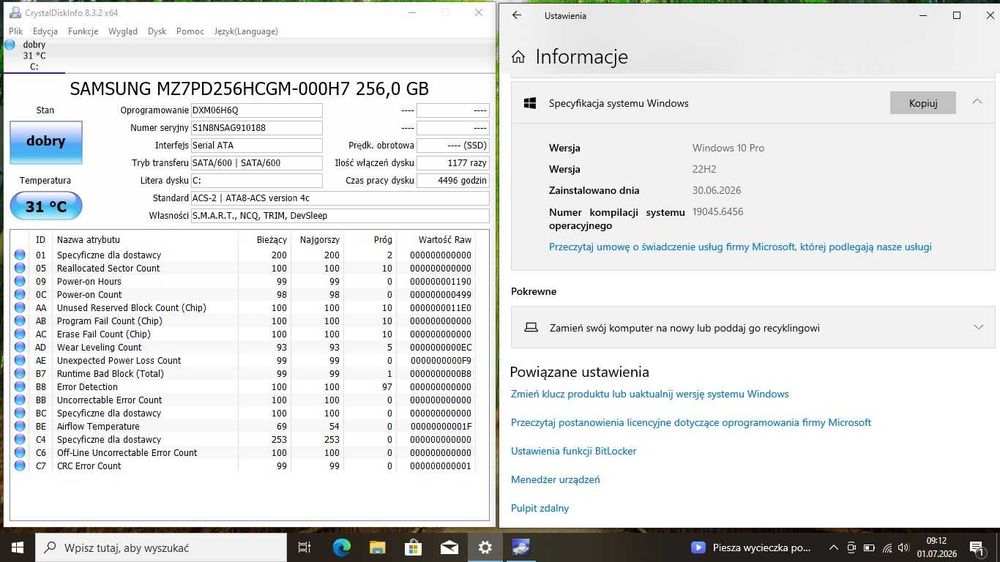Click status icon for Uncorrectable Error Count
This screenshot has height=562, width=1000.
click(20, 400)
